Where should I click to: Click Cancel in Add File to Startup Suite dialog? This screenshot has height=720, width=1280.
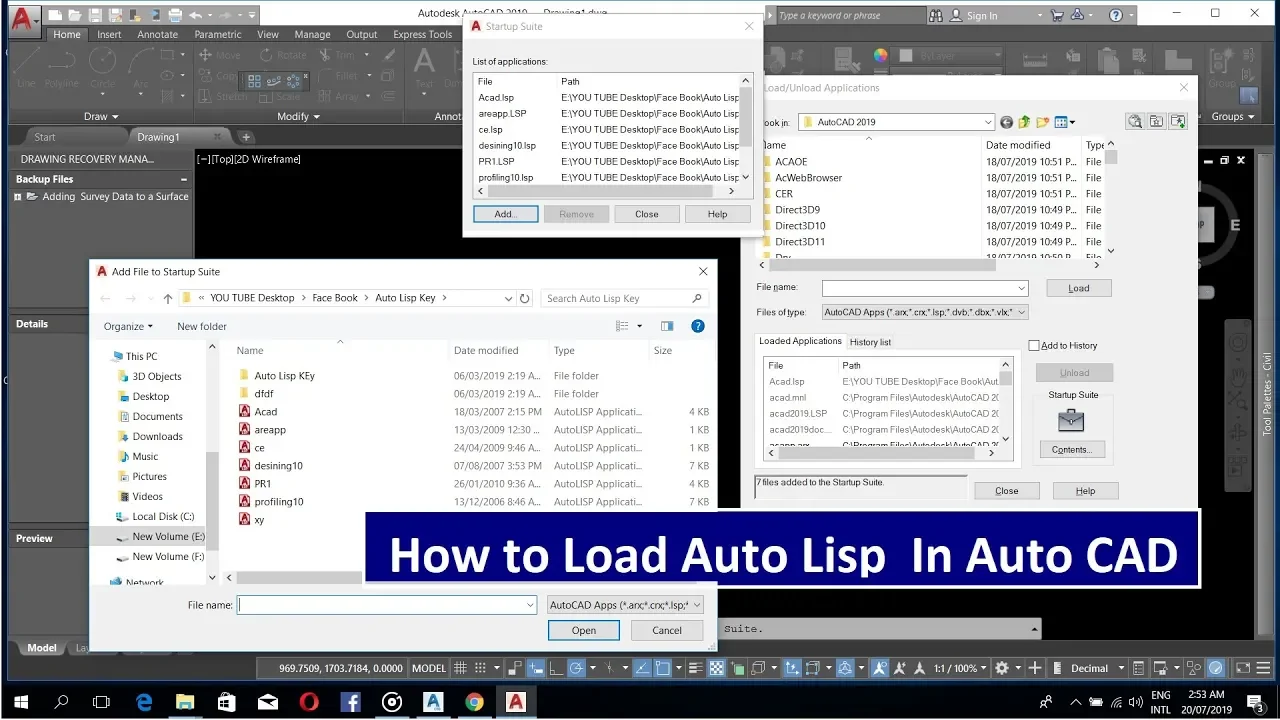click(x=667, y=630)
